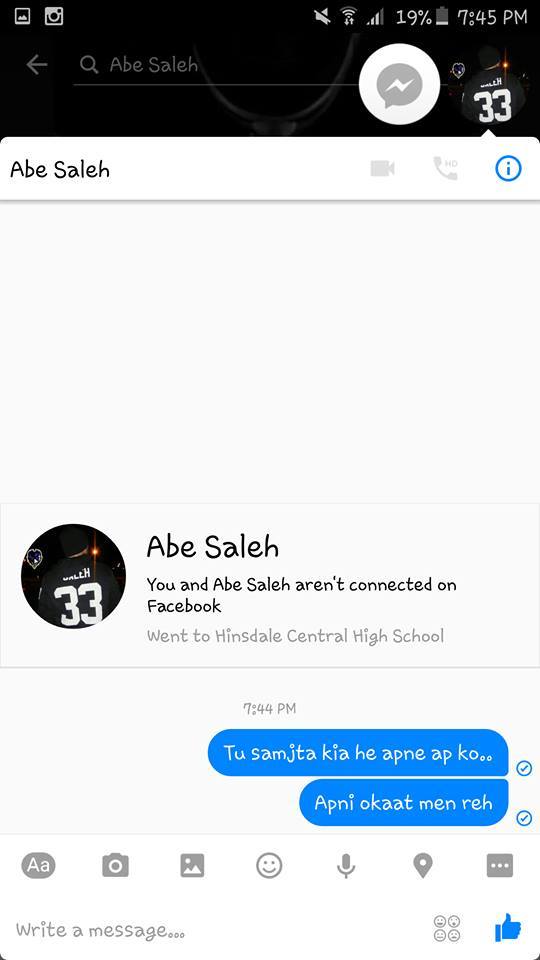Image resolution: width=540 pixels, height=960 pixels.
Task: Open more options with the three dots
Action: [500, 865]
